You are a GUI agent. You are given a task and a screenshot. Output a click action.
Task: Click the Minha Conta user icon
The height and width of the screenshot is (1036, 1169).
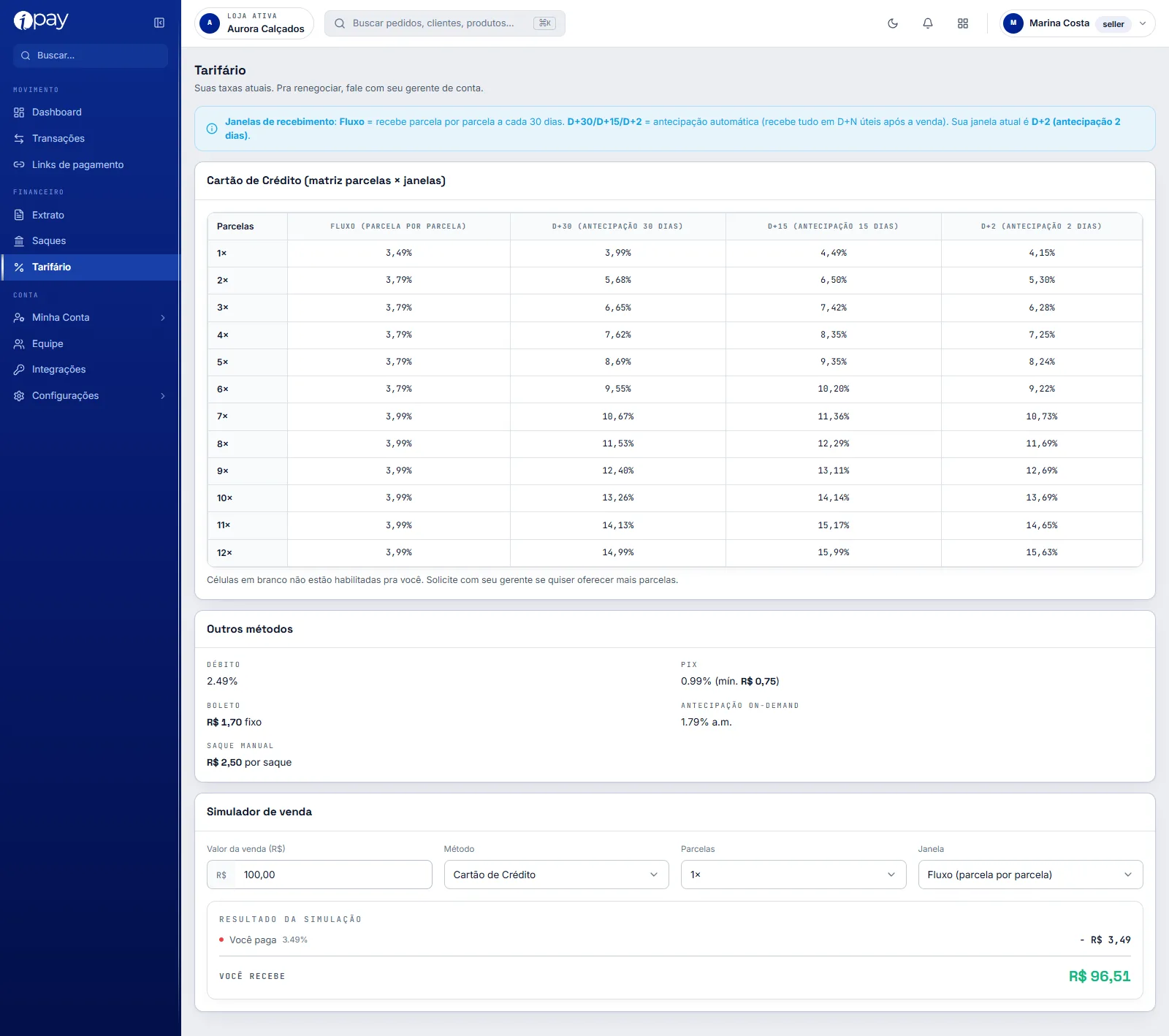point(19,318)
